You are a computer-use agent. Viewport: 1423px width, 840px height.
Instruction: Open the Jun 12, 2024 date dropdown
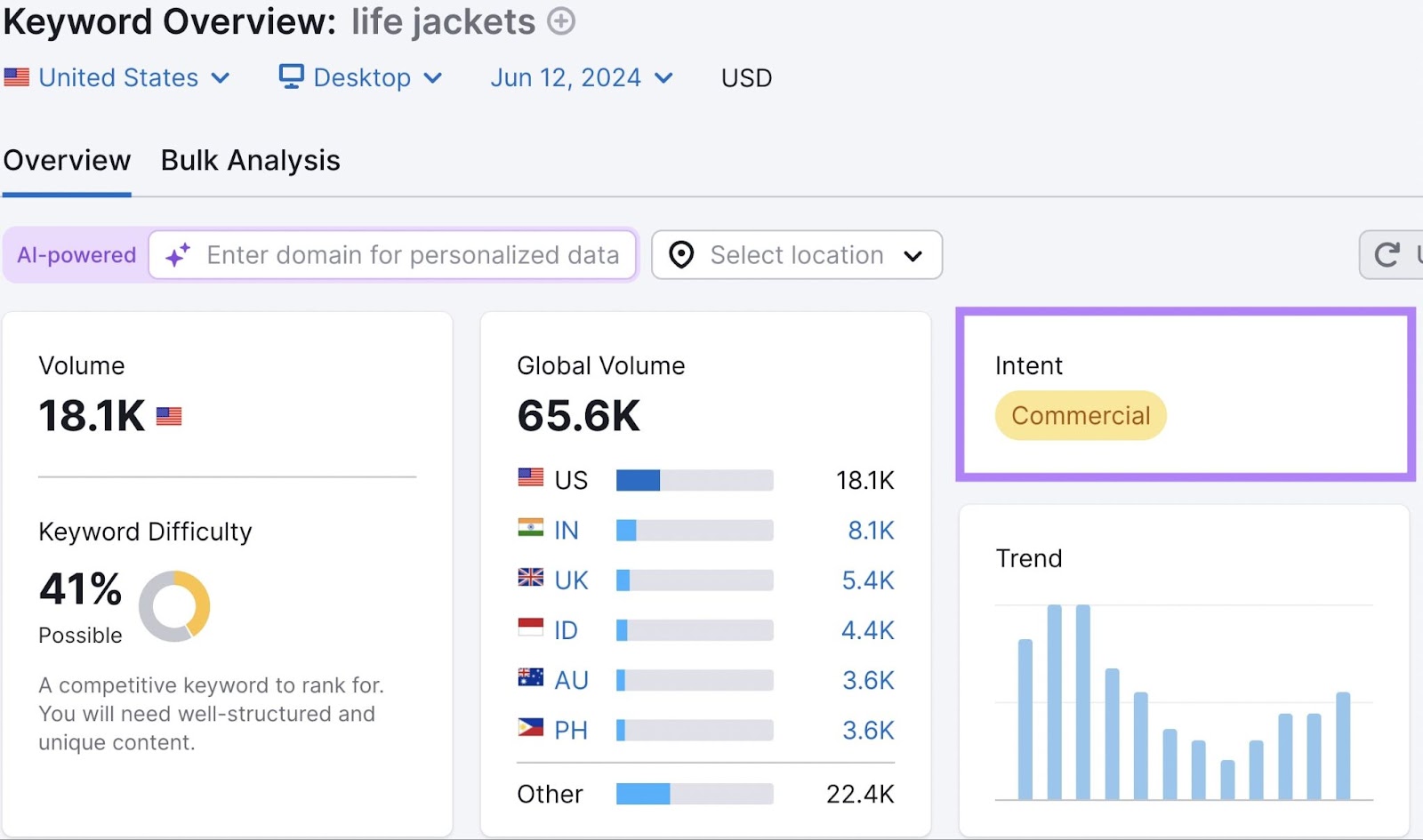pos(582,77)
